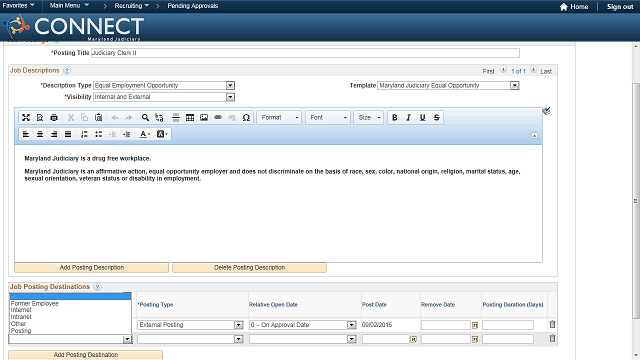The width and height of the screenshot is (640, 360).
Task: Click the Cut scissors icon
Action: pos(71,118)
